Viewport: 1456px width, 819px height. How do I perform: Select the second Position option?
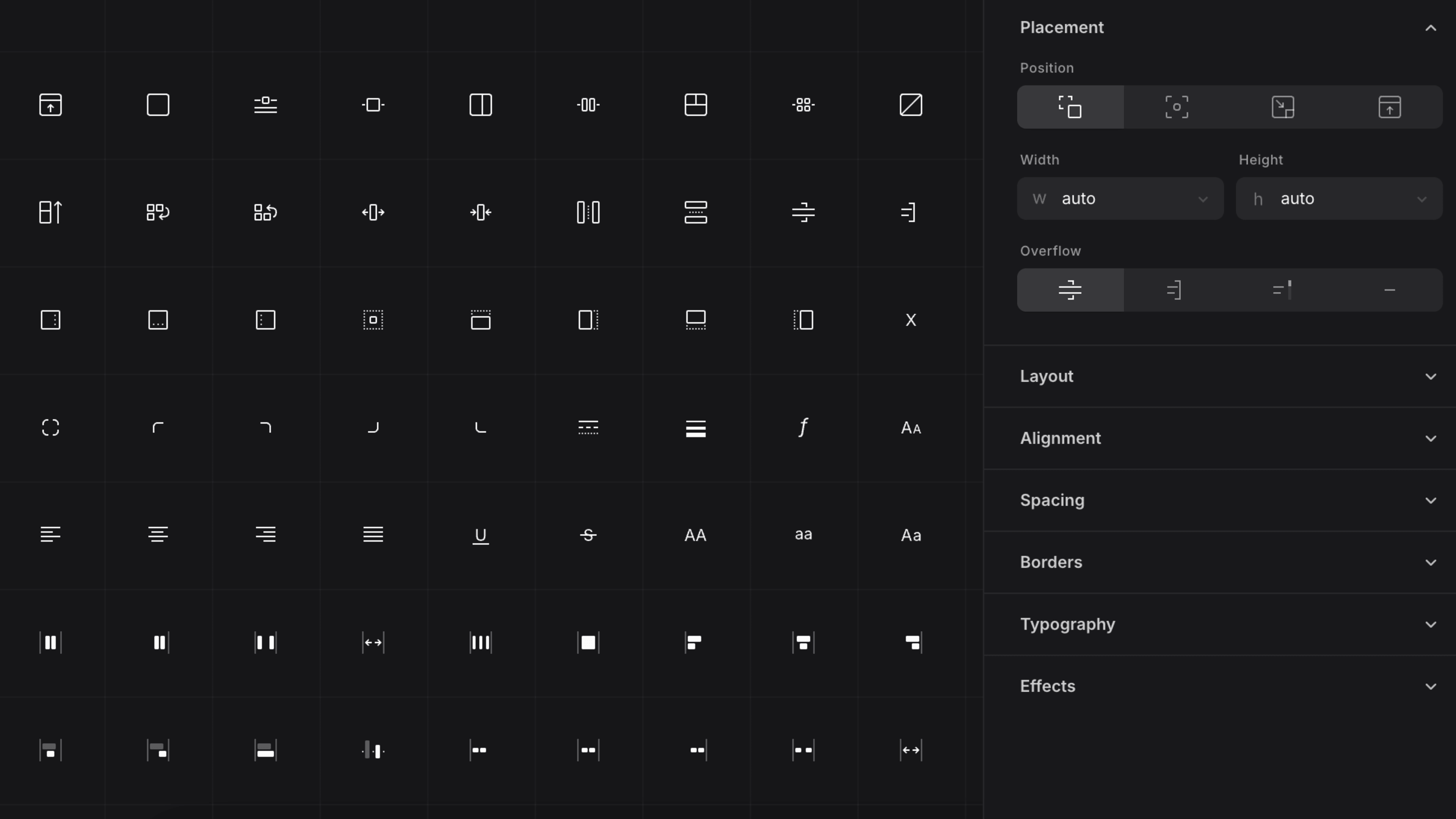click(x=1176, y=106)
